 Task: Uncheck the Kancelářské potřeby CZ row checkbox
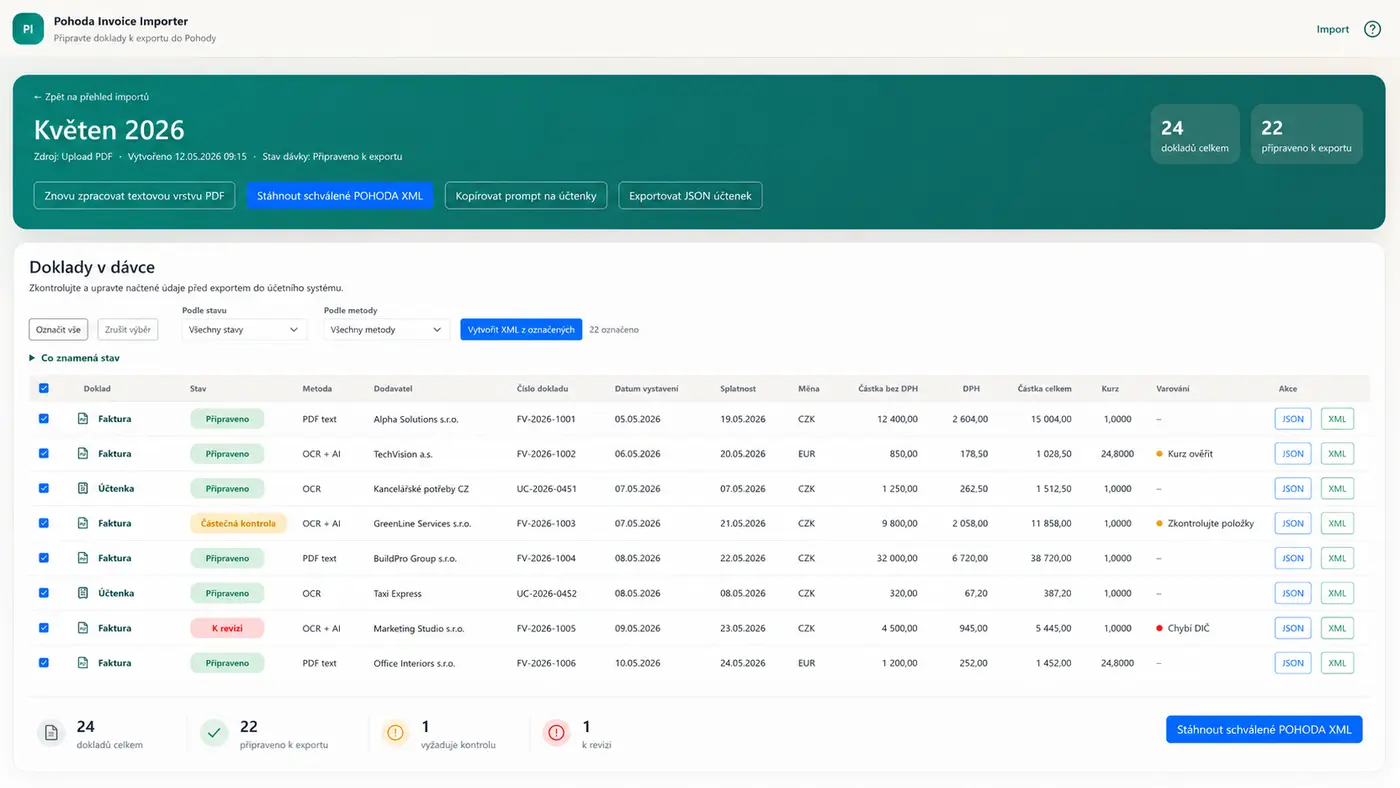pyautogui.click(x=43, y=489)
